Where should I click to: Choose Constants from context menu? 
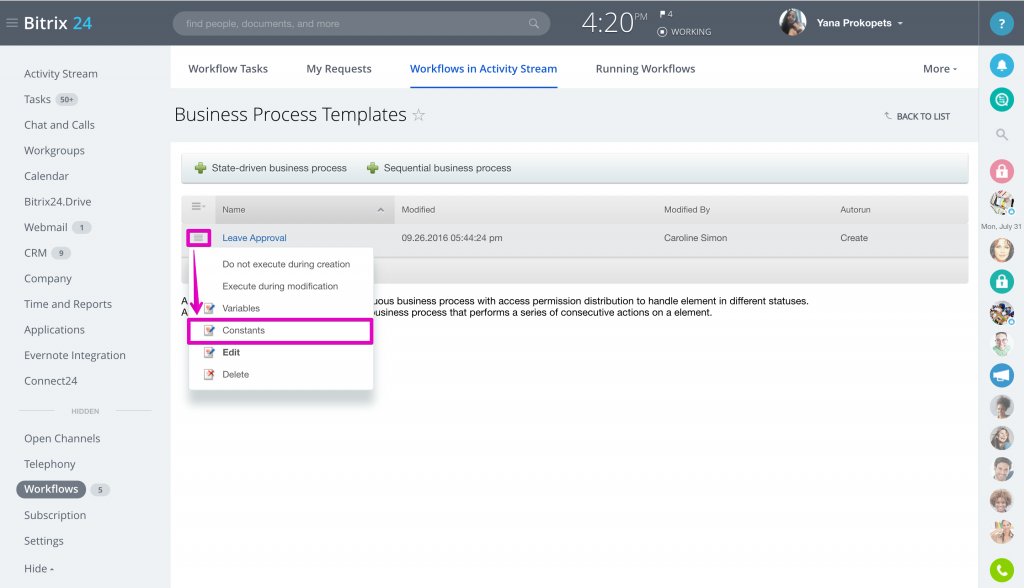pyautogui.click(x=244, y=331)
